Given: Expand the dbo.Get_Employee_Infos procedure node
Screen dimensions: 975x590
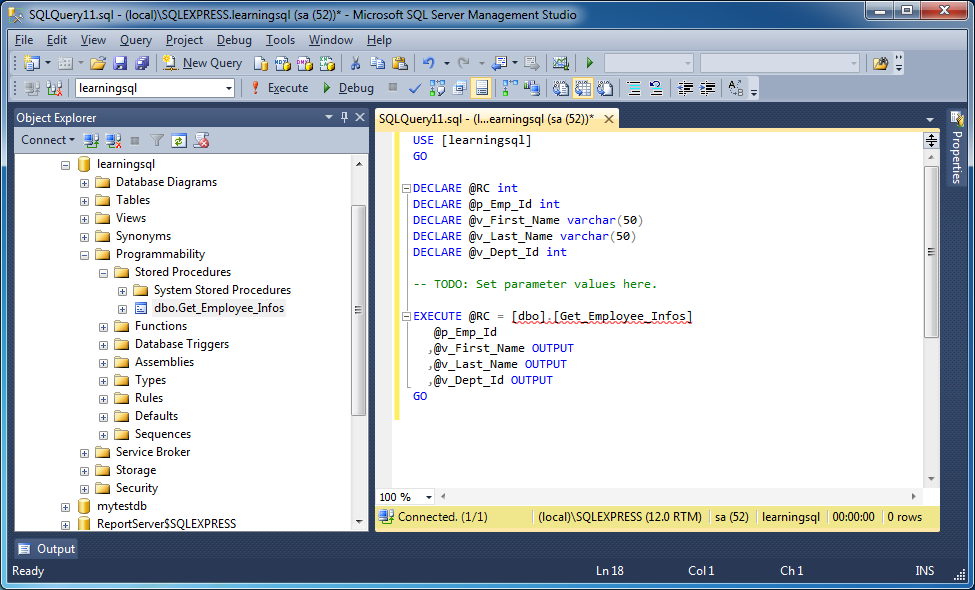Looking at the screenshot, I should coord(122,309).
